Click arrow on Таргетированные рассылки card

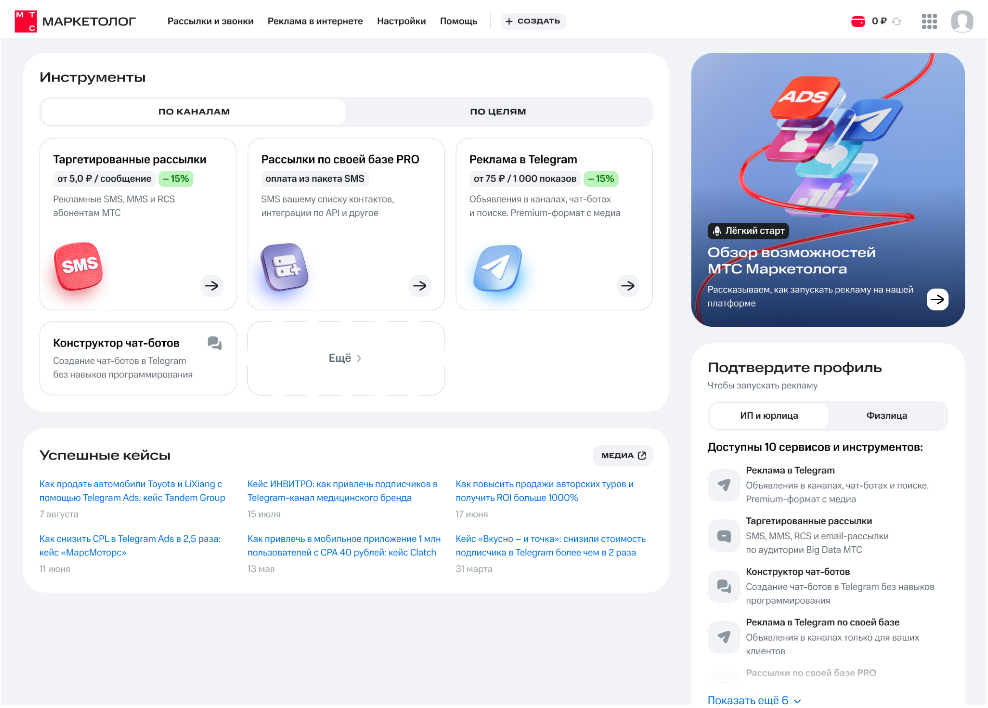click(x=211, y=285)
